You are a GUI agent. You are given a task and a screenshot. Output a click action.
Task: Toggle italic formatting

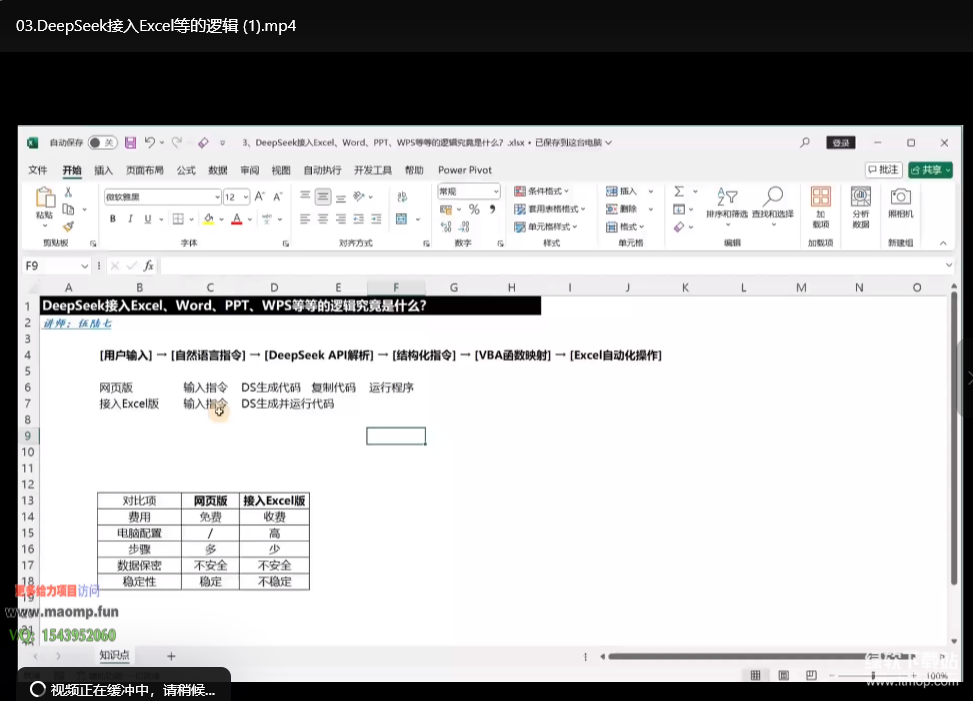coord(130,219)
